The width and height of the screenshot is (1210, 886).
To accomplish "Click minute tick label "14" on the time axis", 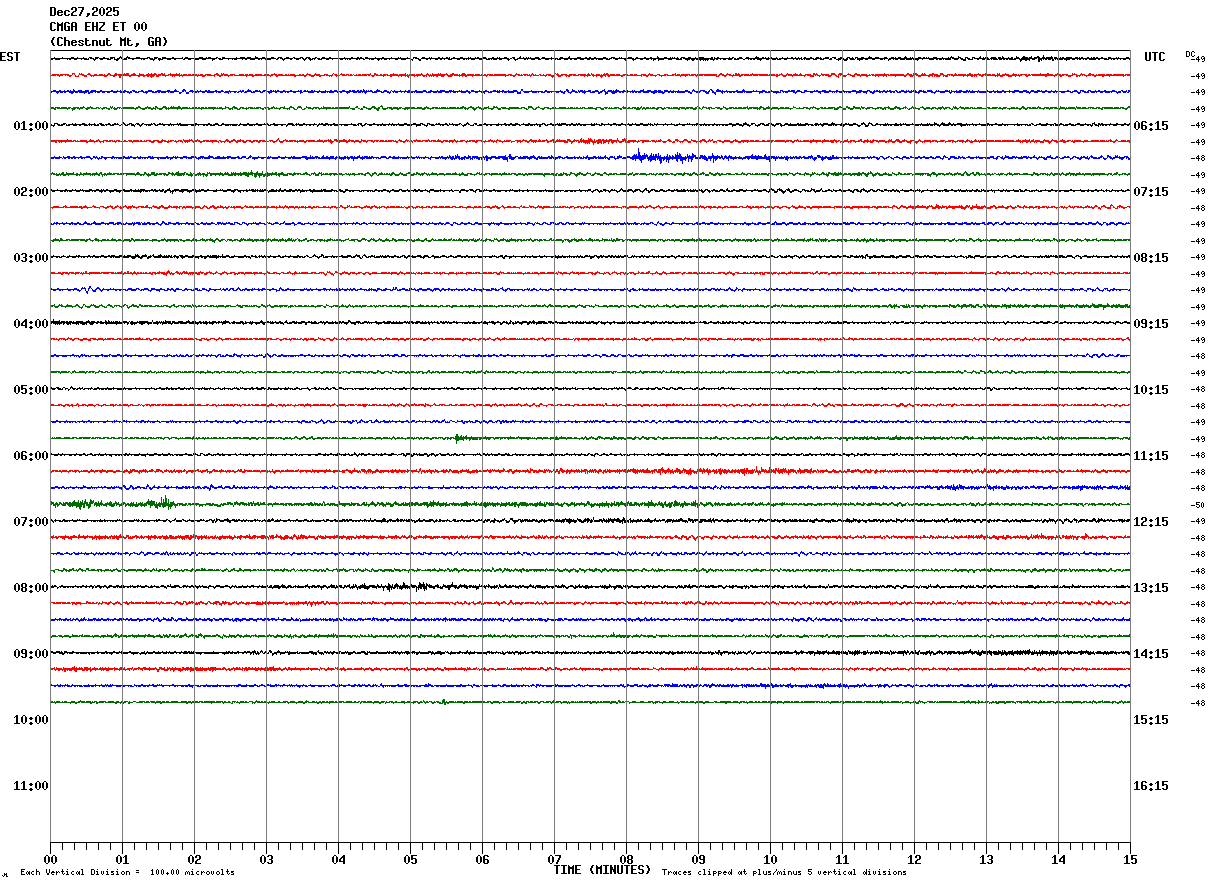I will click(1058, 859).
